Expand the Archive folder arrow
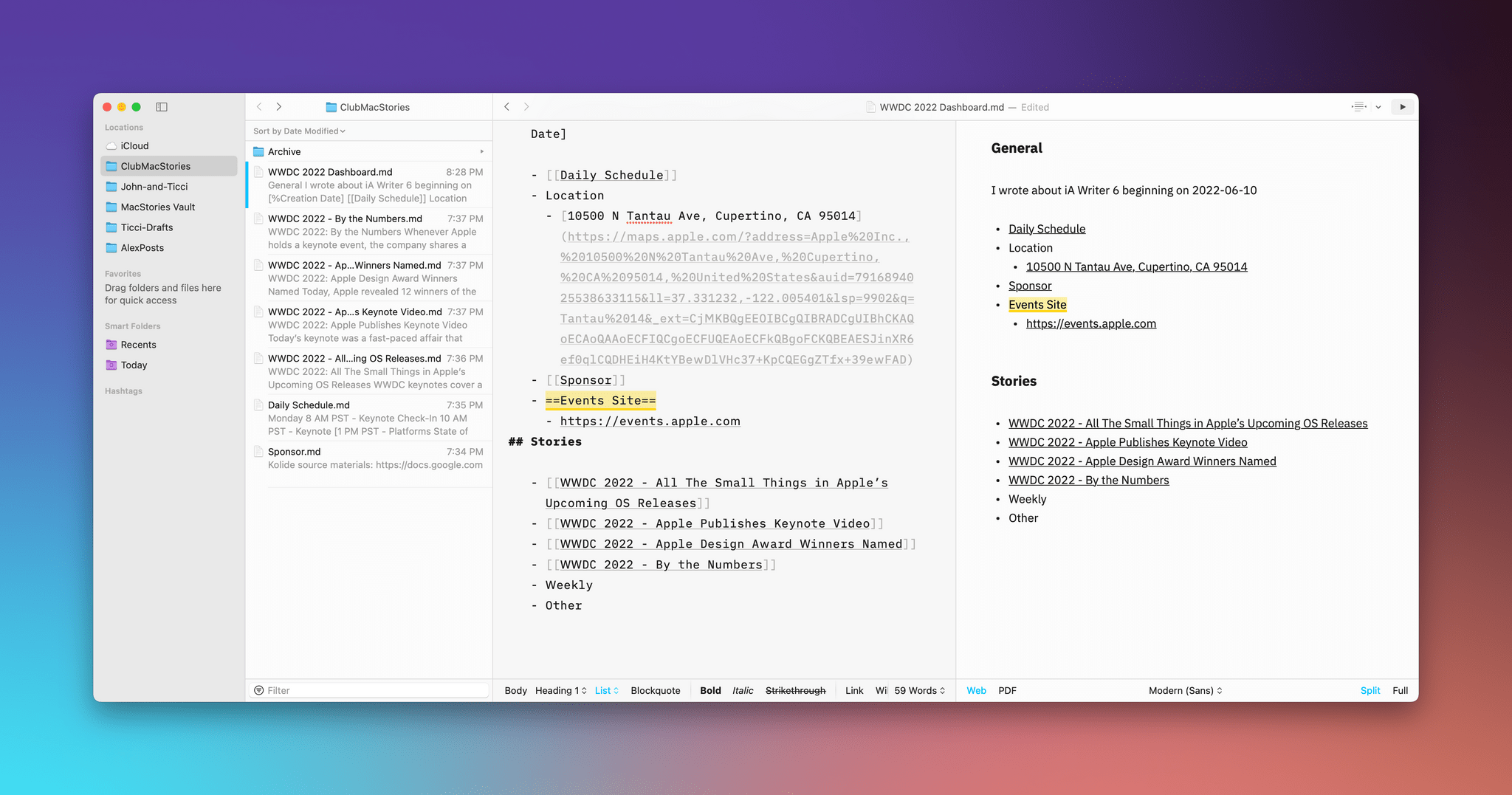 click(x=481, y=152)
